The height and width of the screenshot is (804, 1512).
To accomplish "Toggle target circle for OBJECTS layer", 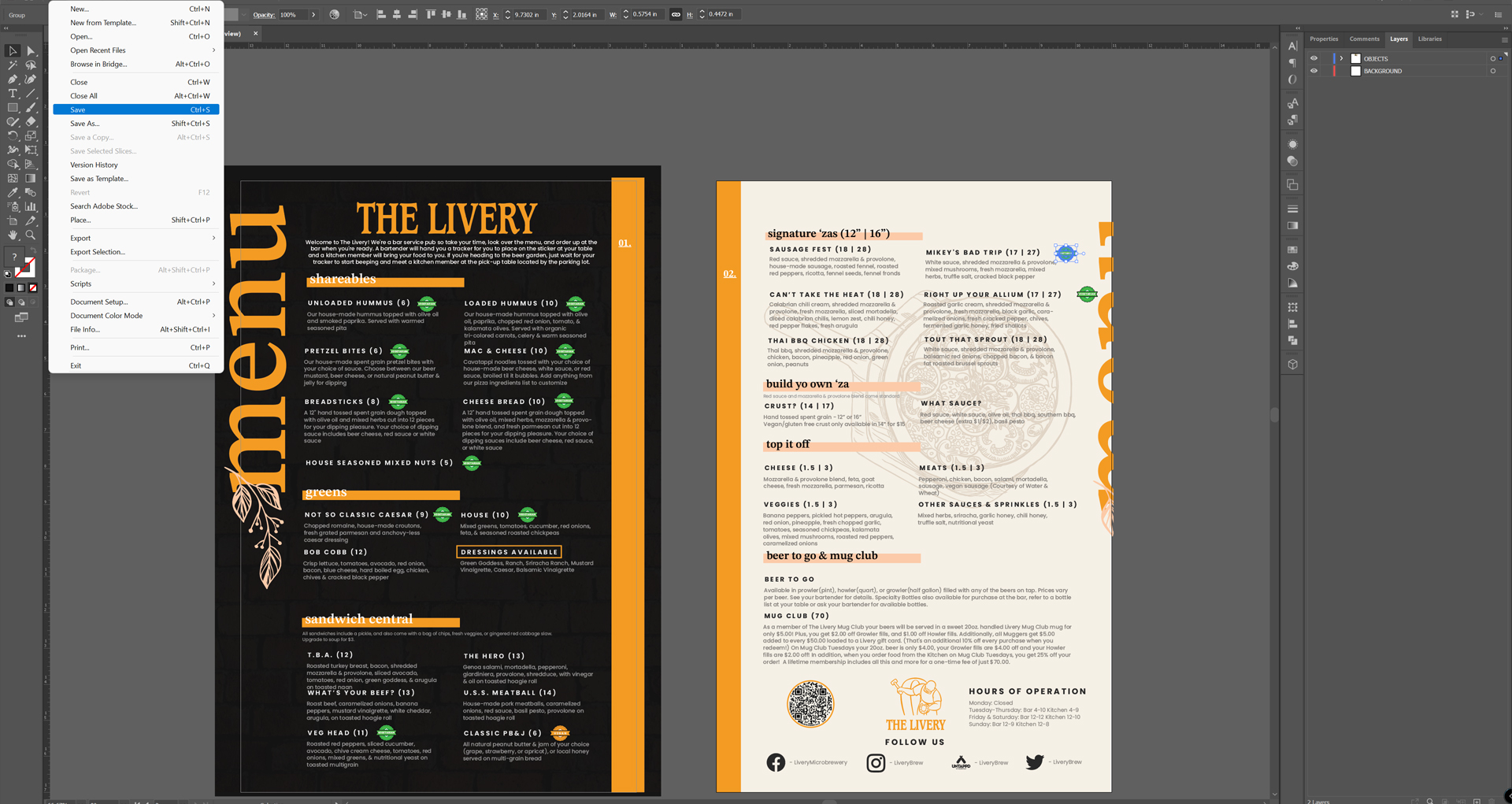I will tap(1492, 58).
